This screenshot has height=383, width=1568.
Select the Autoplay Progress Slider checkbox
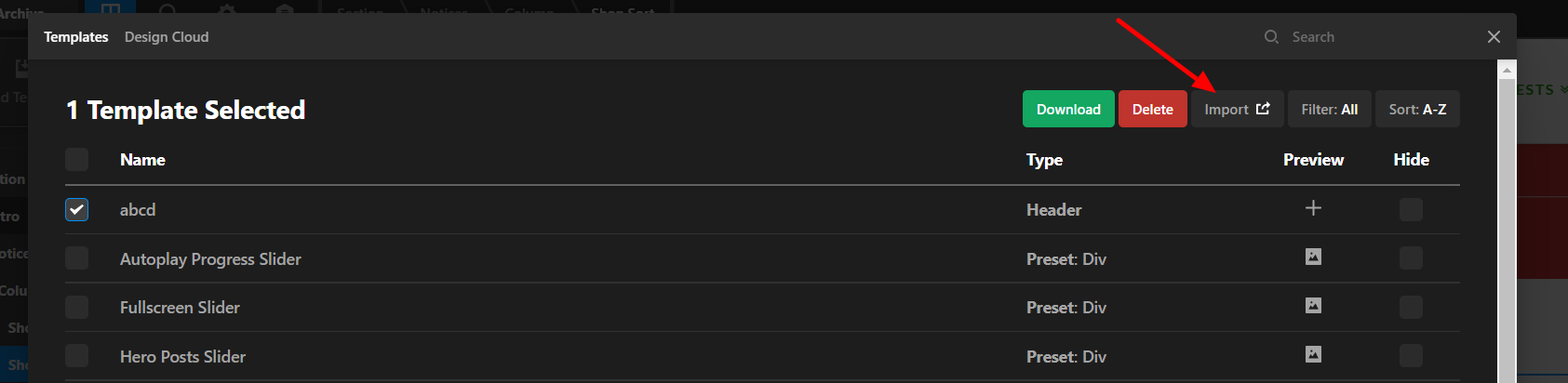point(77,258)
